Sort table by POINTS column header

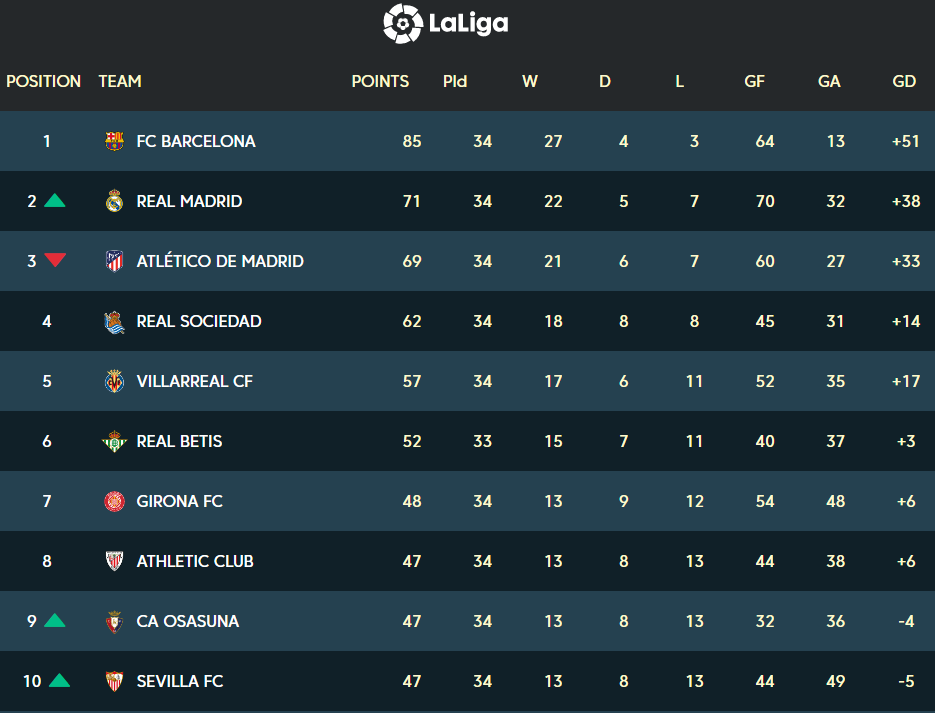point(380,81)
